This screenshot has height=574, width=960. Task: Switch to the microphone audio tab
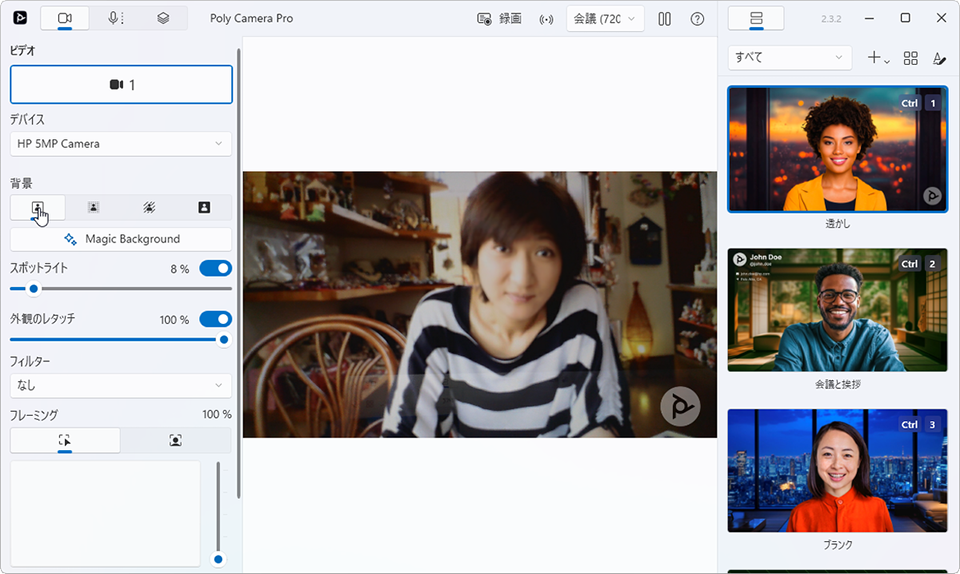pos(116,18)
